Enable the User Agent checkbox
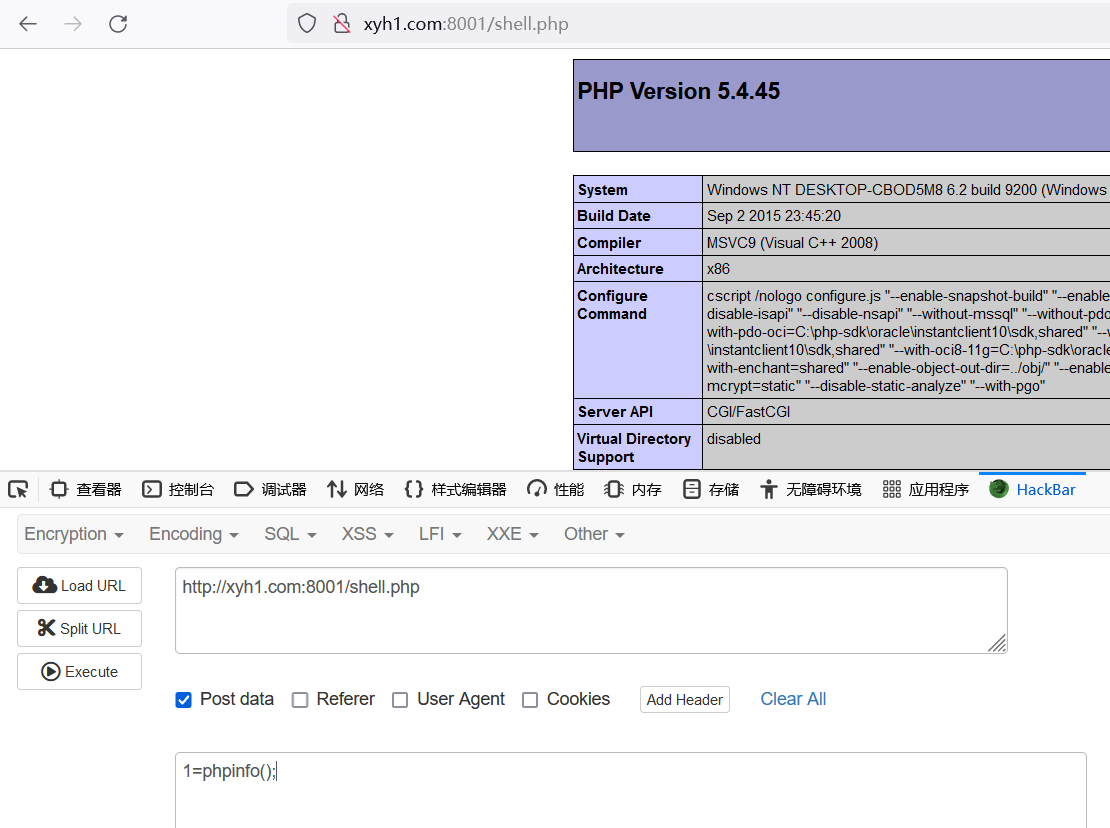 [x=400, y=700]
